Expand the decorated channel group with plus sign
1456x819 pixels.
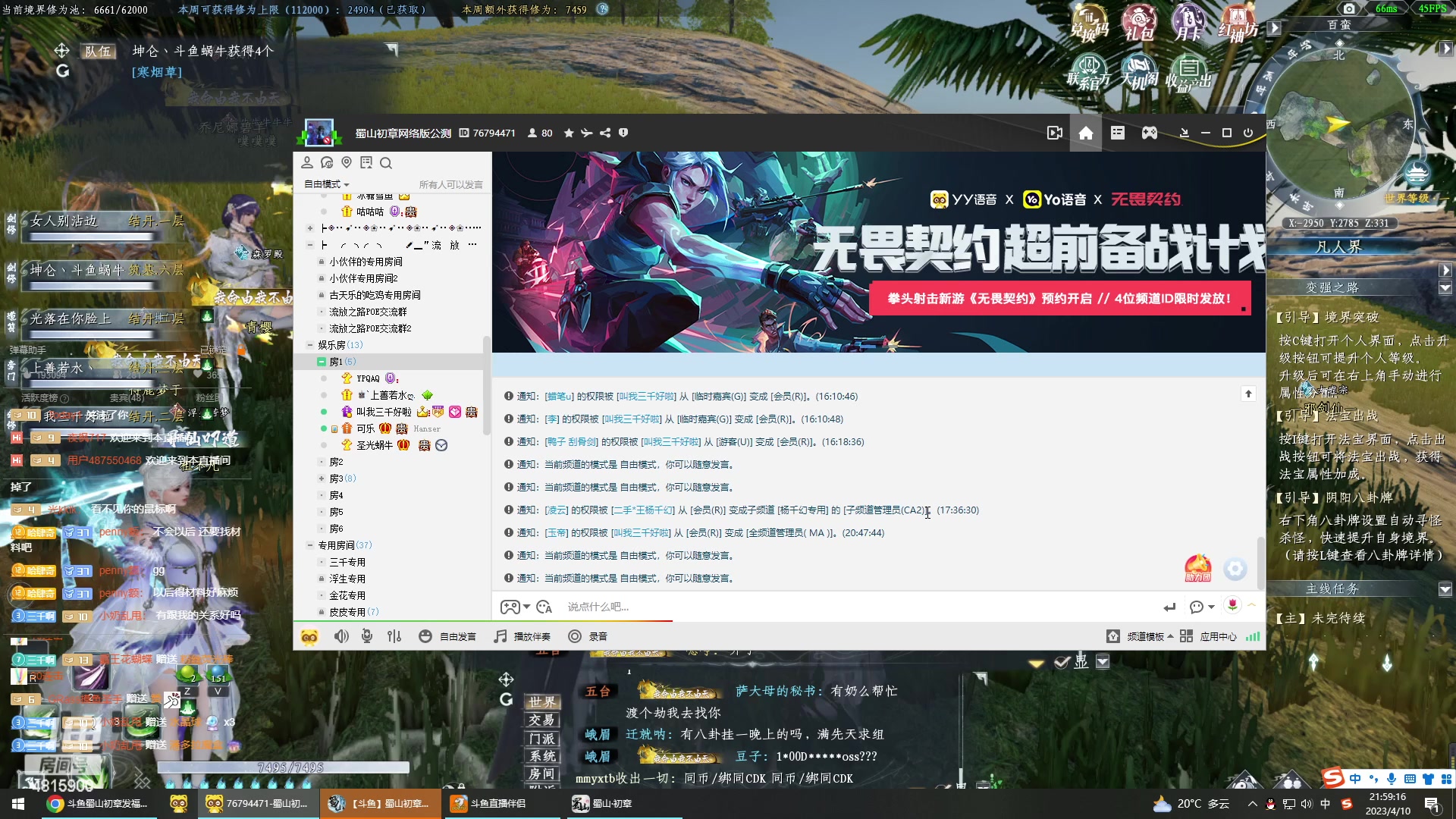pyautogui.click(x=309, y=228)
